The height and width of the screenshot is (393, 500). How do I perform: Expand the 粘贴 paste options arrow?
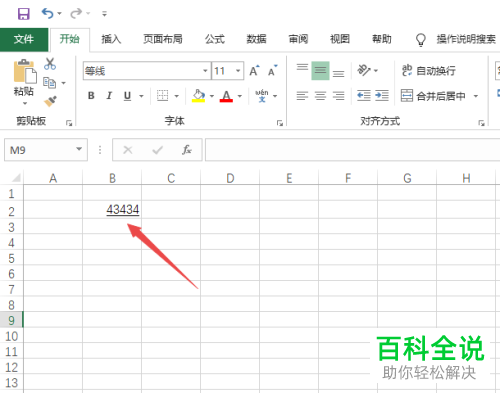[25, 103]
